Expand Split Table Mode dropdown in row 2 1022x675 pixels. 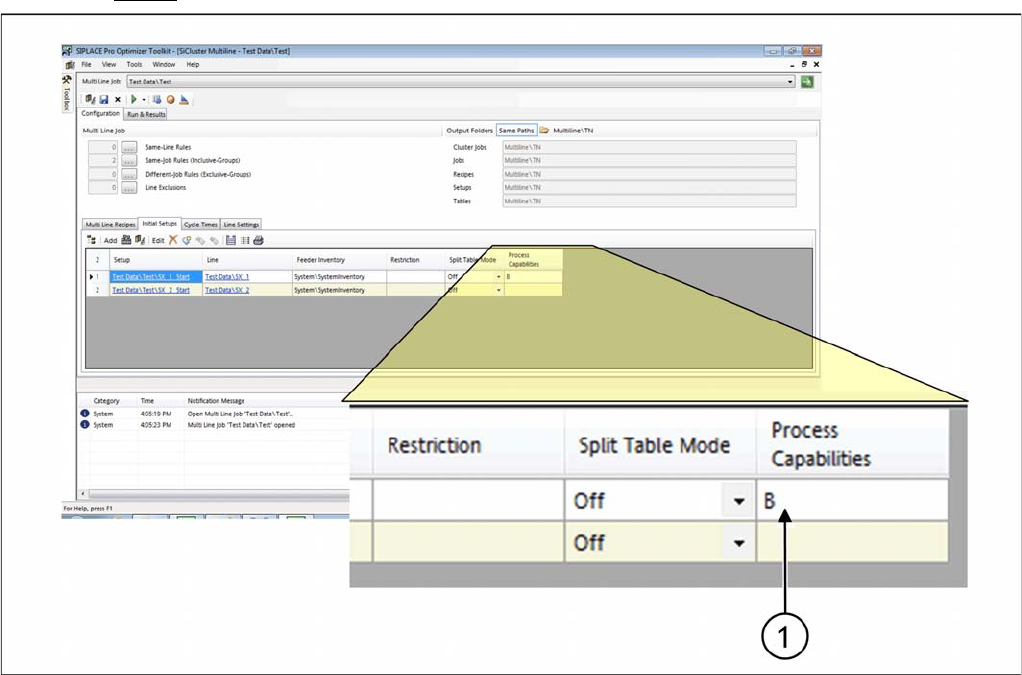point(498,290)
